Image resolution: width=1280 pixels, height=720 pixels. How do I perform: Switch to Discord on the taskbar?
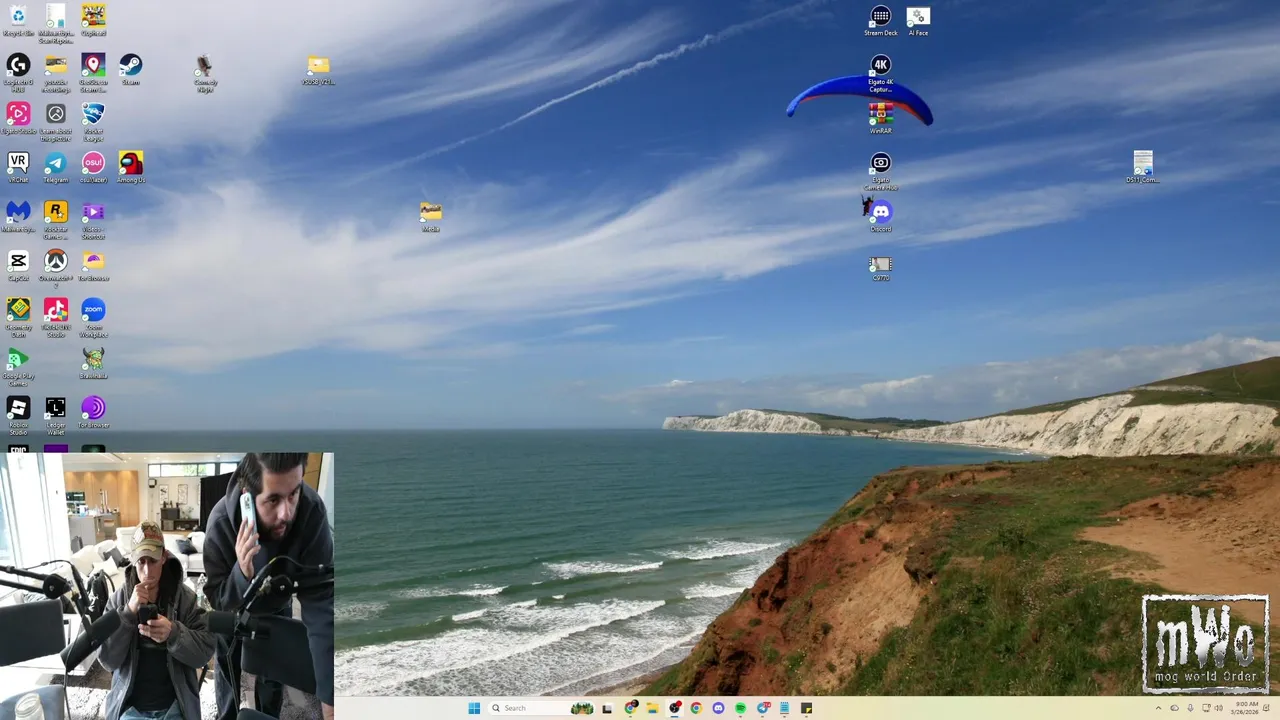pos(718,708)
